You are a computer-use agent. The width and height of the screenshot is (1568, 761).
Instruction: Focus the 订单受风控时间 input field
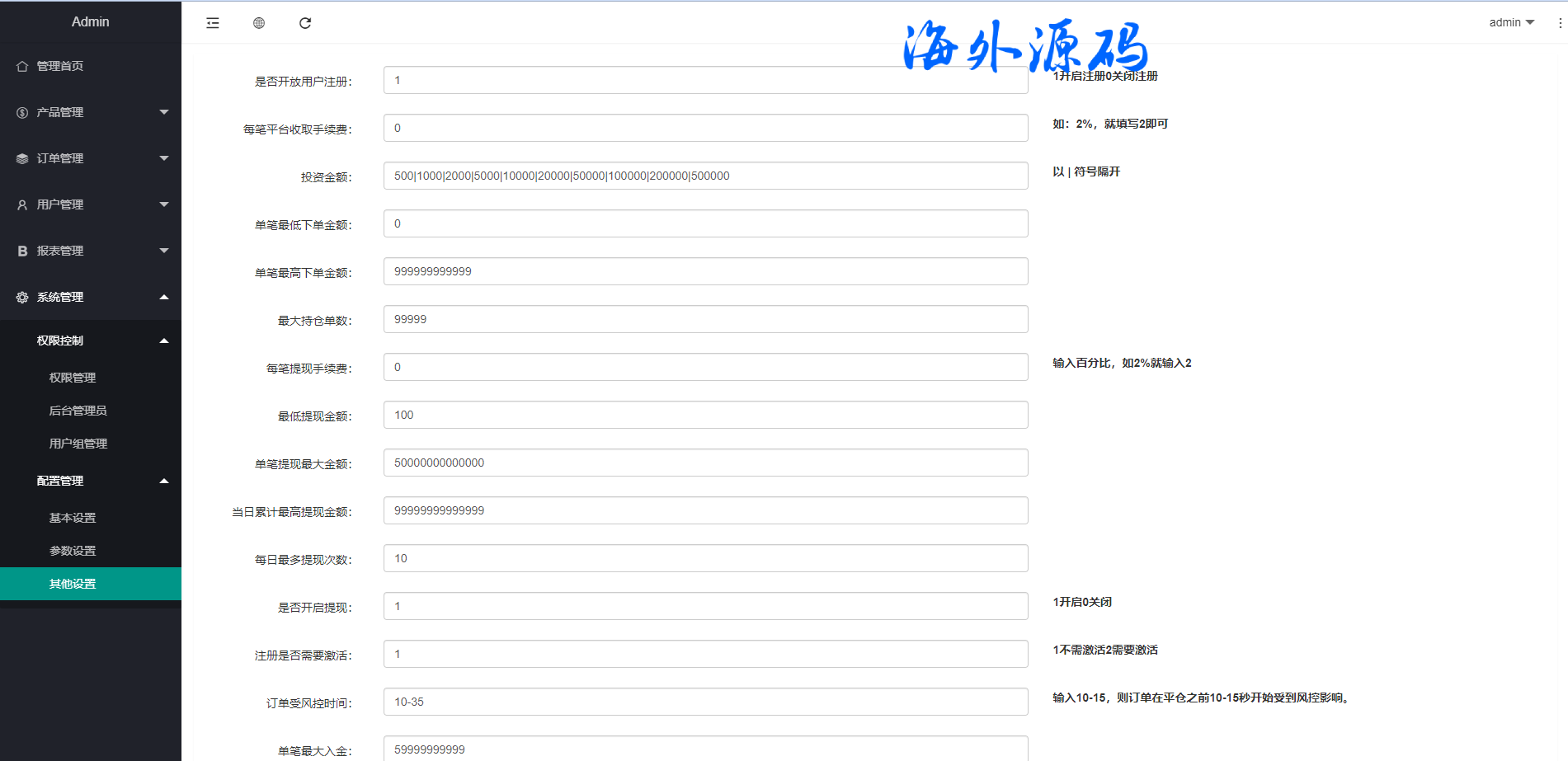(705, 702)
